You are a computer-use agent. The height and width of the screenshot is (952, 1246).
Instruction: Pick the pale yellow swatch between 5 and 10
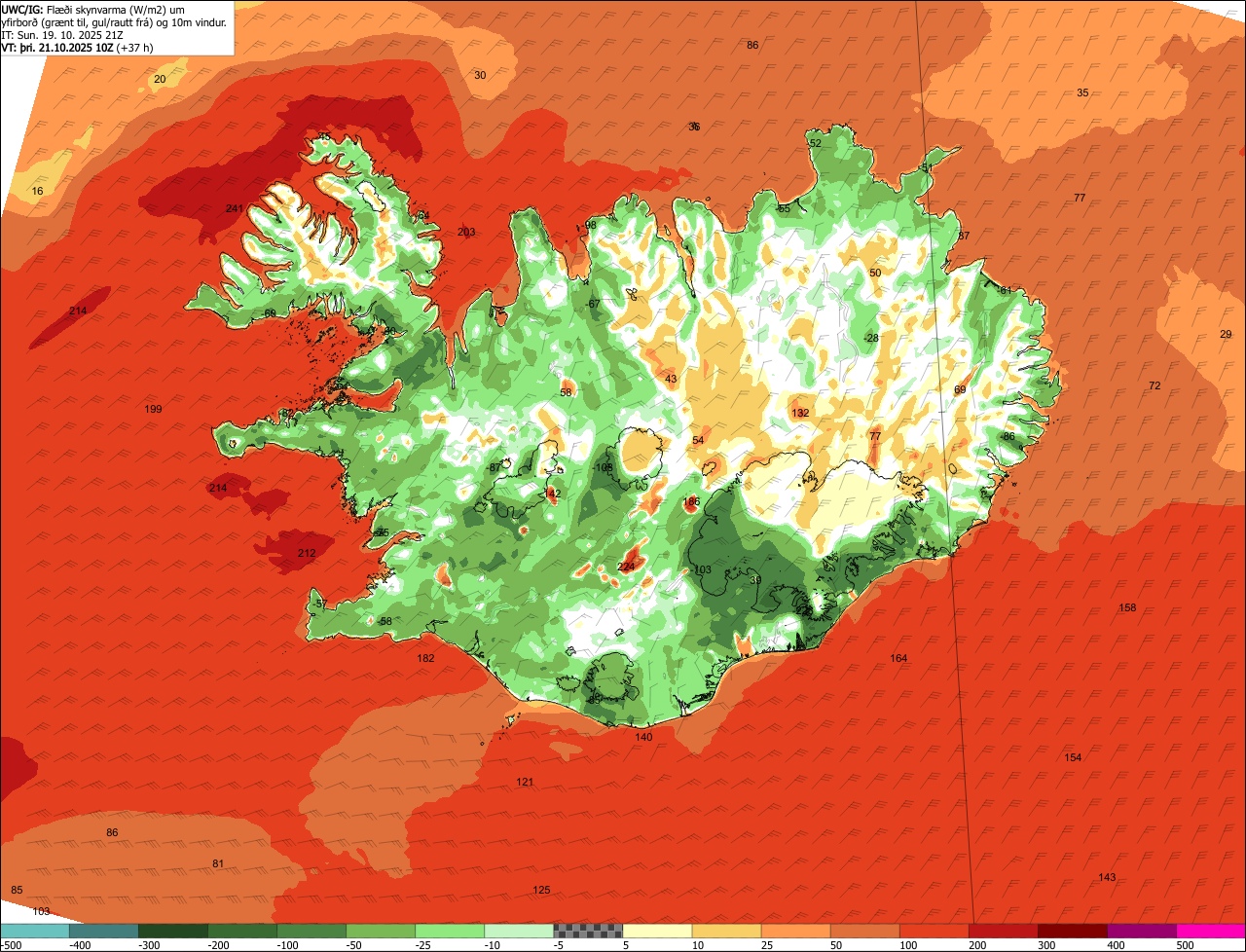657,931
